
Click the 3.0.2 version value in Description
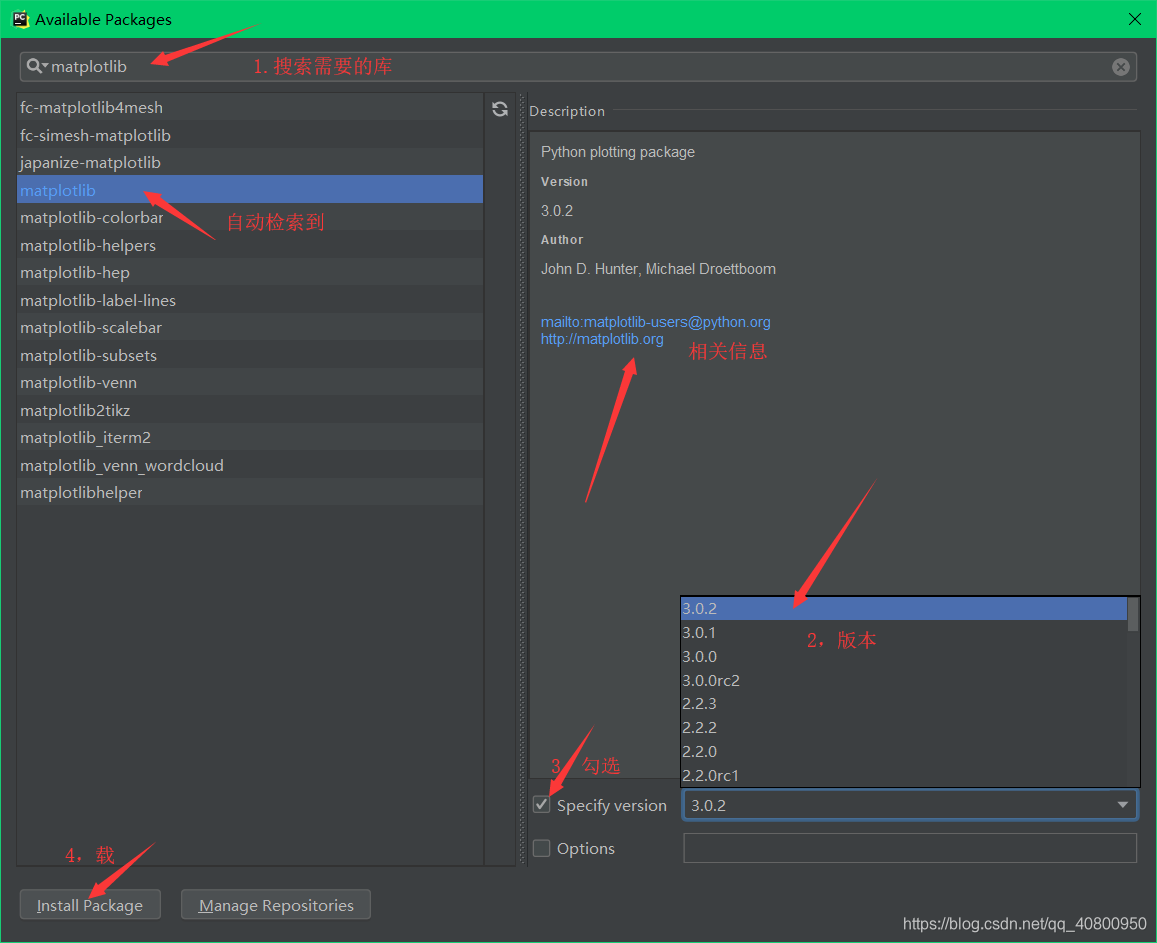click(x=556, y=211)
